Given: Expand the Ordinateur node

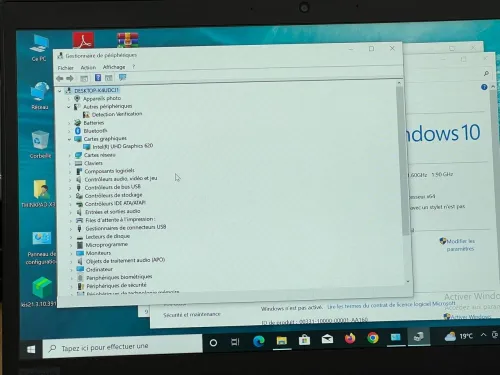Looking at the screenshot, I should 71,270.
